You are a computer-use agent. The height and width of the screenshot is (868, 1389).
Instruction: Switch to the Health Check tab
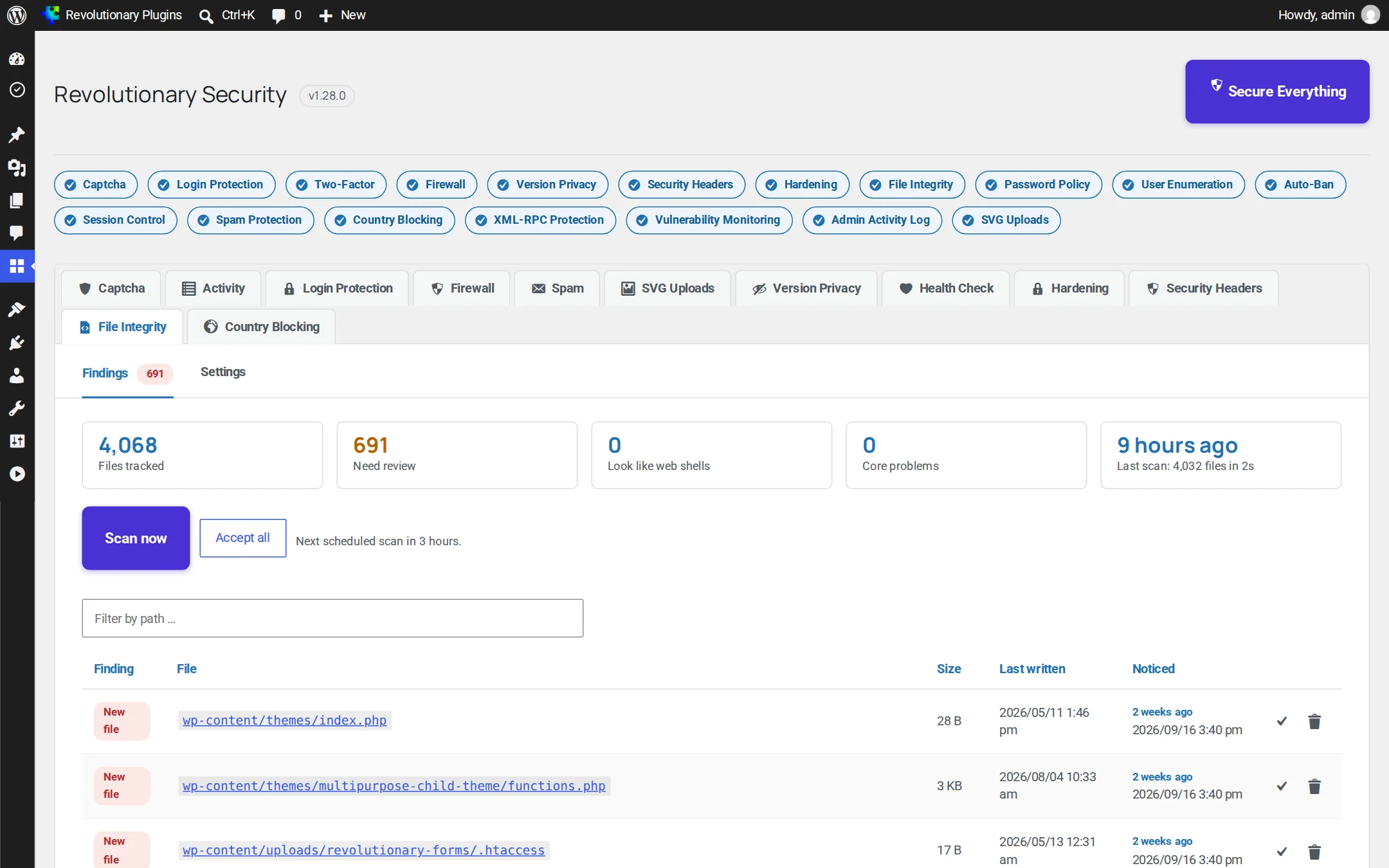(946, 288)
